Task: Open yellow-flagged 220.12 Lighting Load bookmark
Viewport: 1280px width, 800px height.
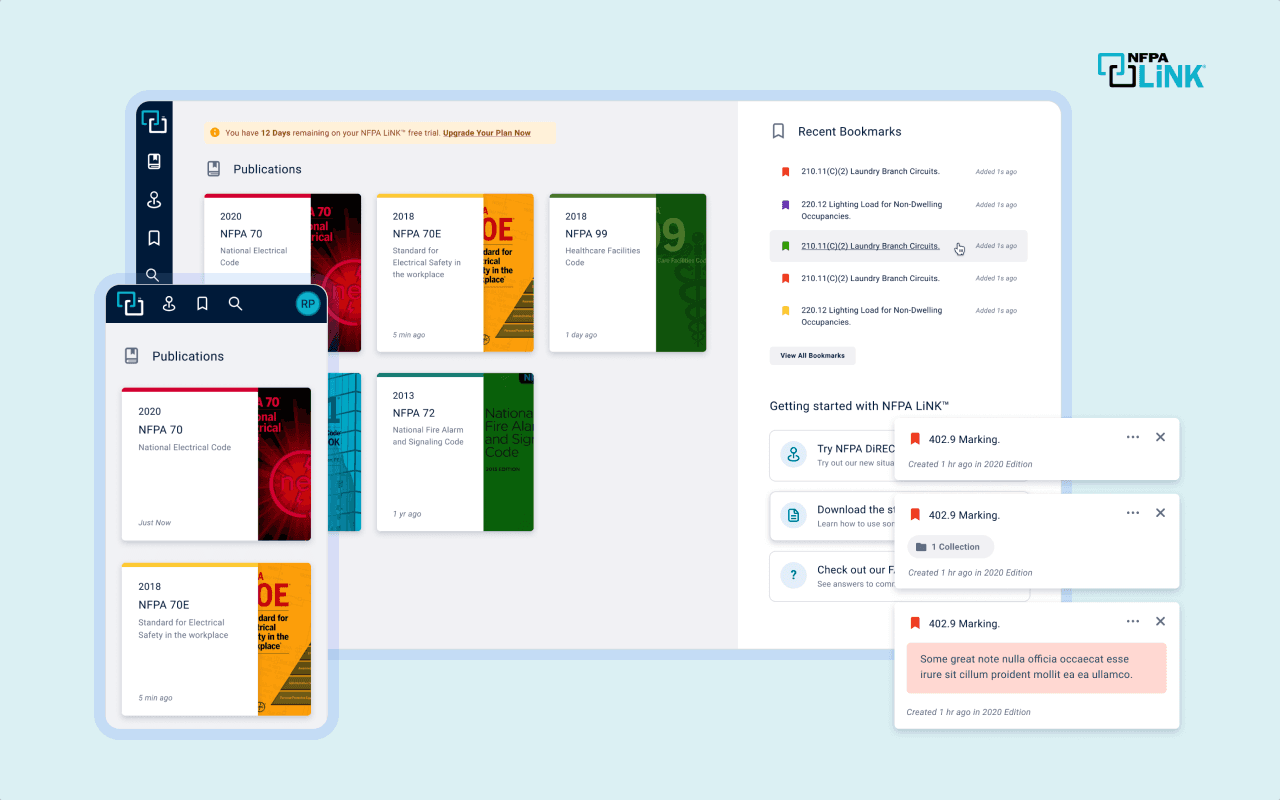Action: [x=872, y=316]
